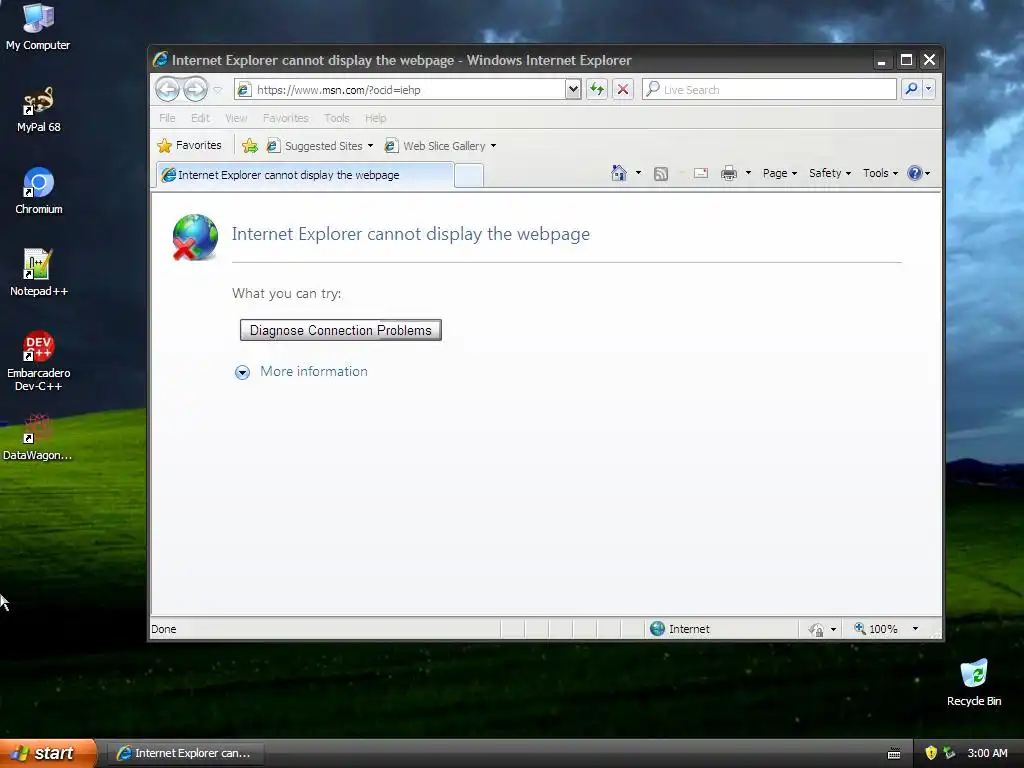This screenshot has height=768, width=1024.
Task: Click the IE logo in title bar
Action: click(160, 59)
